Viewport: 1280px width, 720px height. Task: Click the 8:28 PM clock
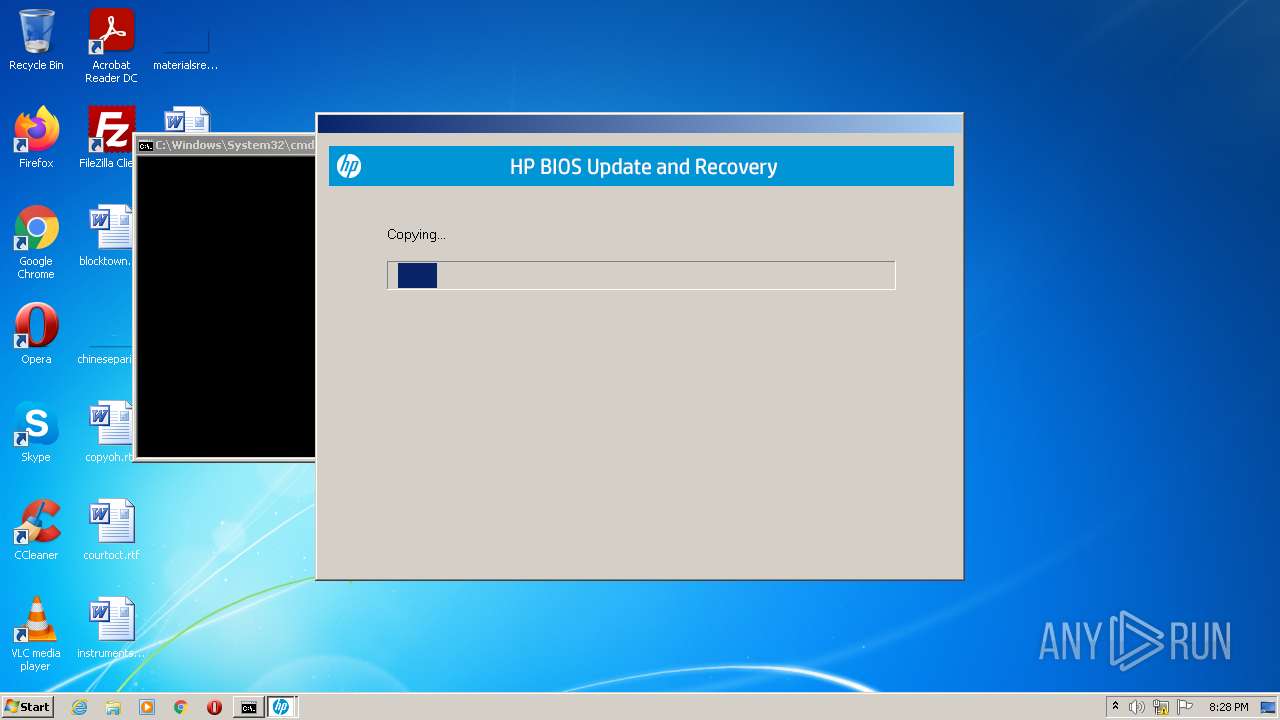[1228, 707]
